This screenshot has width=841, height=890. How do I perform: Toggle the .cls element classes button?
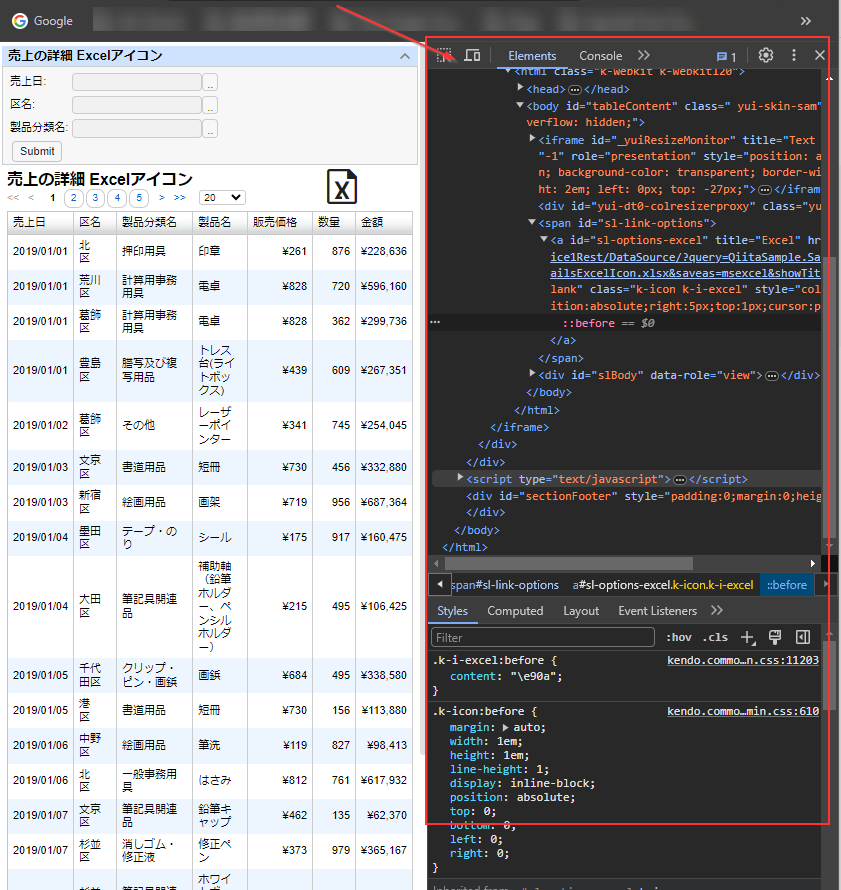click(x=715, y=637)
